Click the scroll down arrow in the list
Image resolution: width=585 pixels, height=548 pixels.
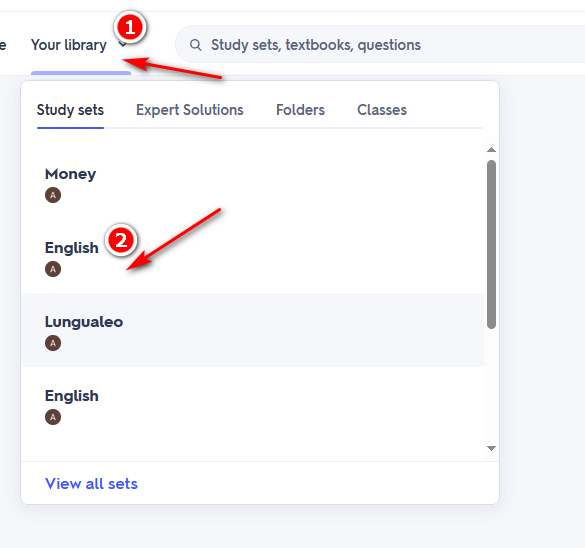[491, 448]
